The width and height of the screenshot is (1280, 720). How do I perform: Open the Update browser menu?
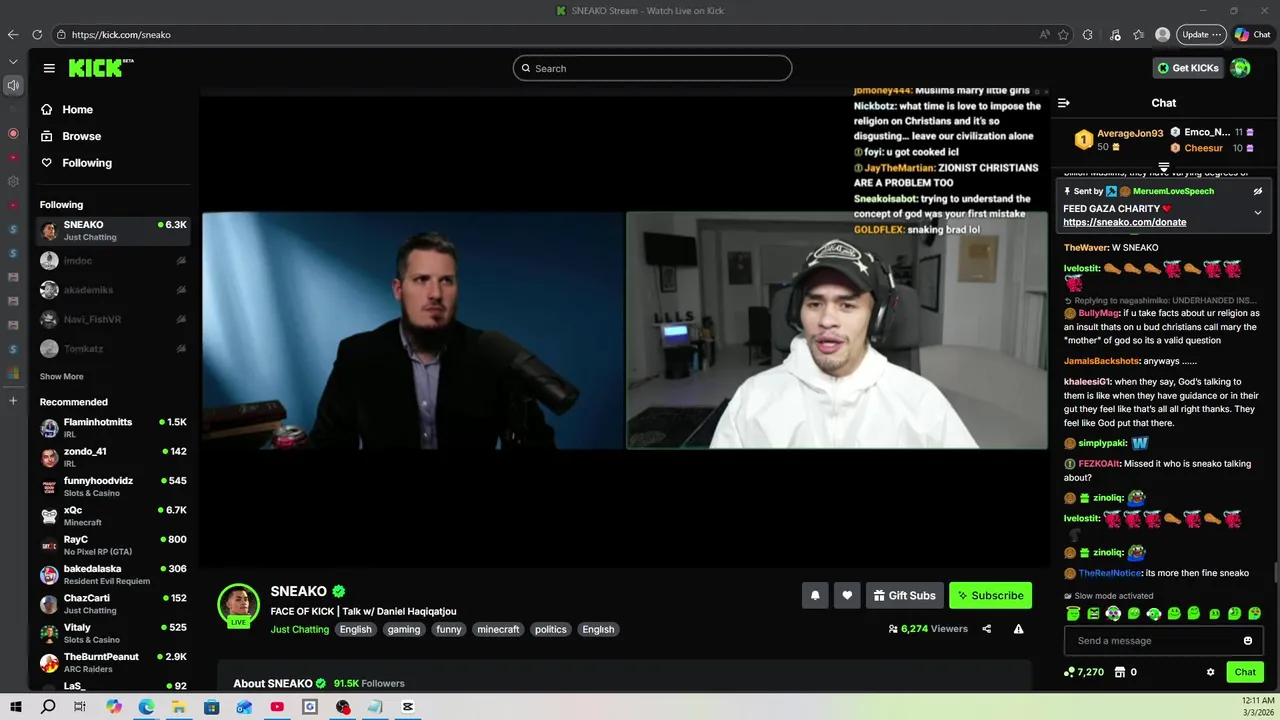click(x=1201, y=34)
